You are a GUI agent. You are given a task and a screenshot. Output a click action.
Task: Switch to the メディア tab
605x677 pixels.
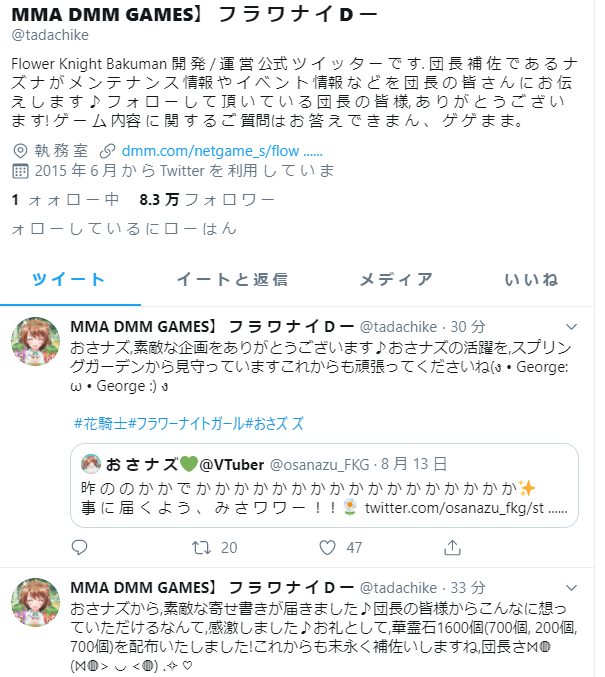click(x=396, y=279)
